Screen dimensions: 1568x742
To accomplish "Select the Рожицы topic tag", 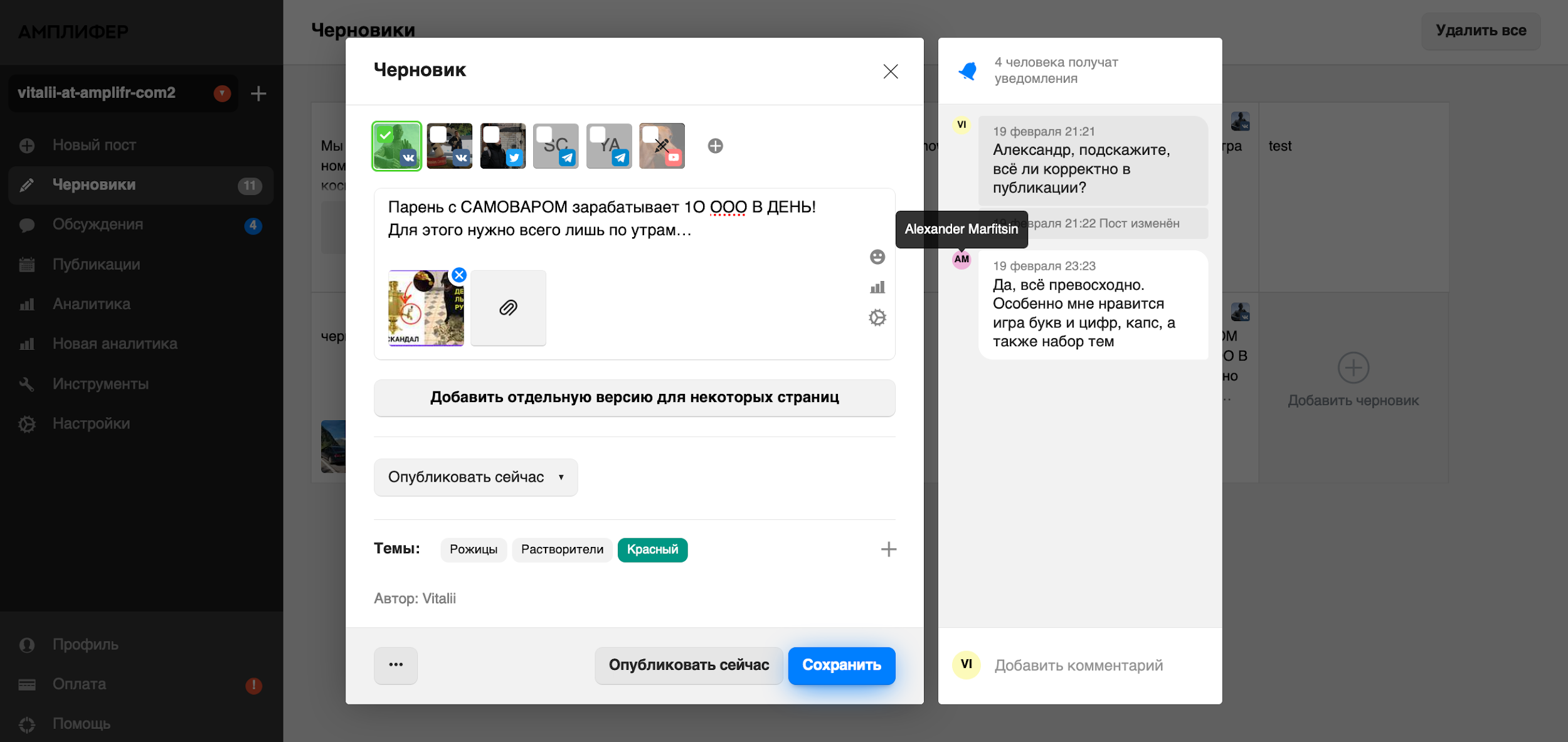I will click(474, 549).
